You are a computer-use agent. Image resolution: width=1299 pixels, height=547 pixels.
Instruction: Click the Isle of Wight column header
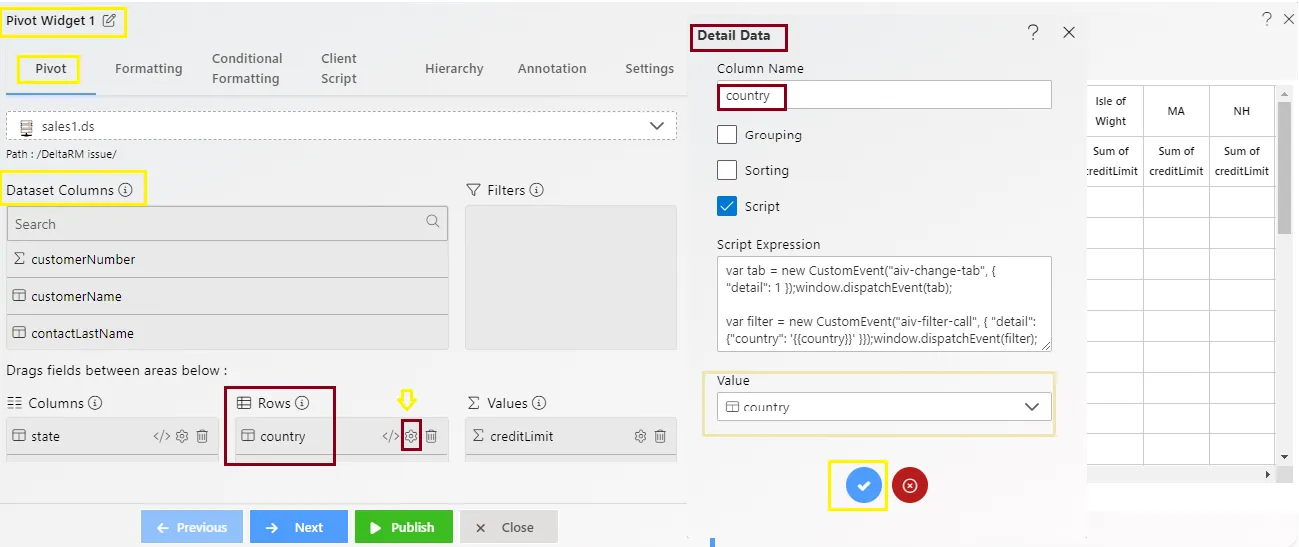[1110, 111]
